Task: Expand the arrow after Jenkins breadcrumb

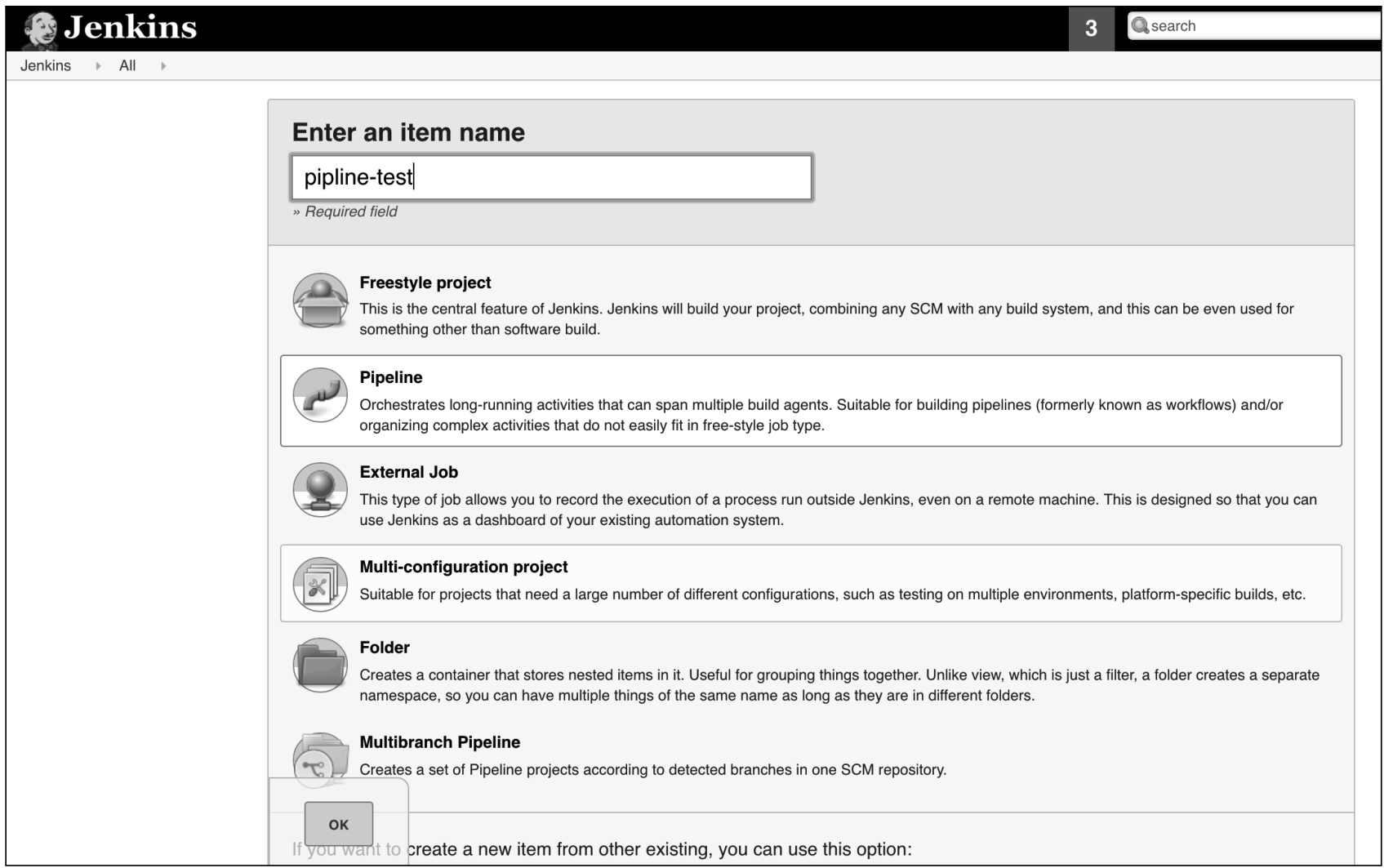Action: [98, 66]
